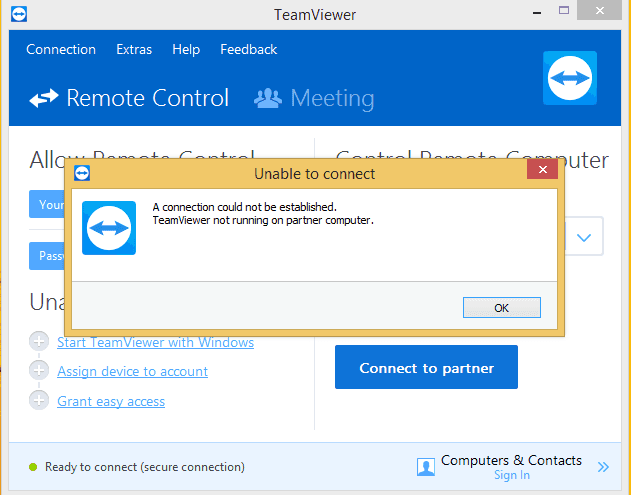Viewport: 631px width, 495px height.
Task: Open the Connection menu
Action: (61, 50)
